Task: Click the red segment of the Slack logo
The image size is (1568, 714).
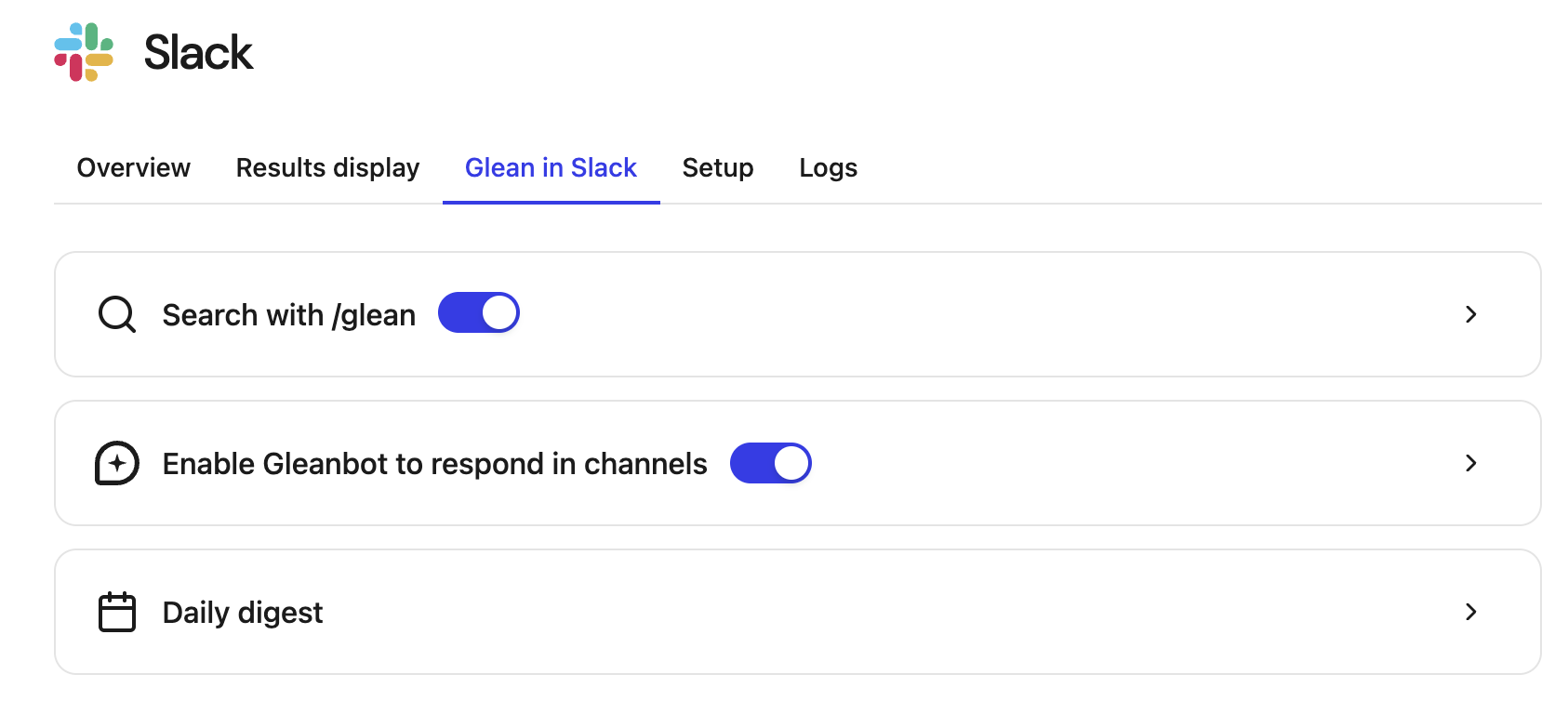Action: click(x=75, y=66)
